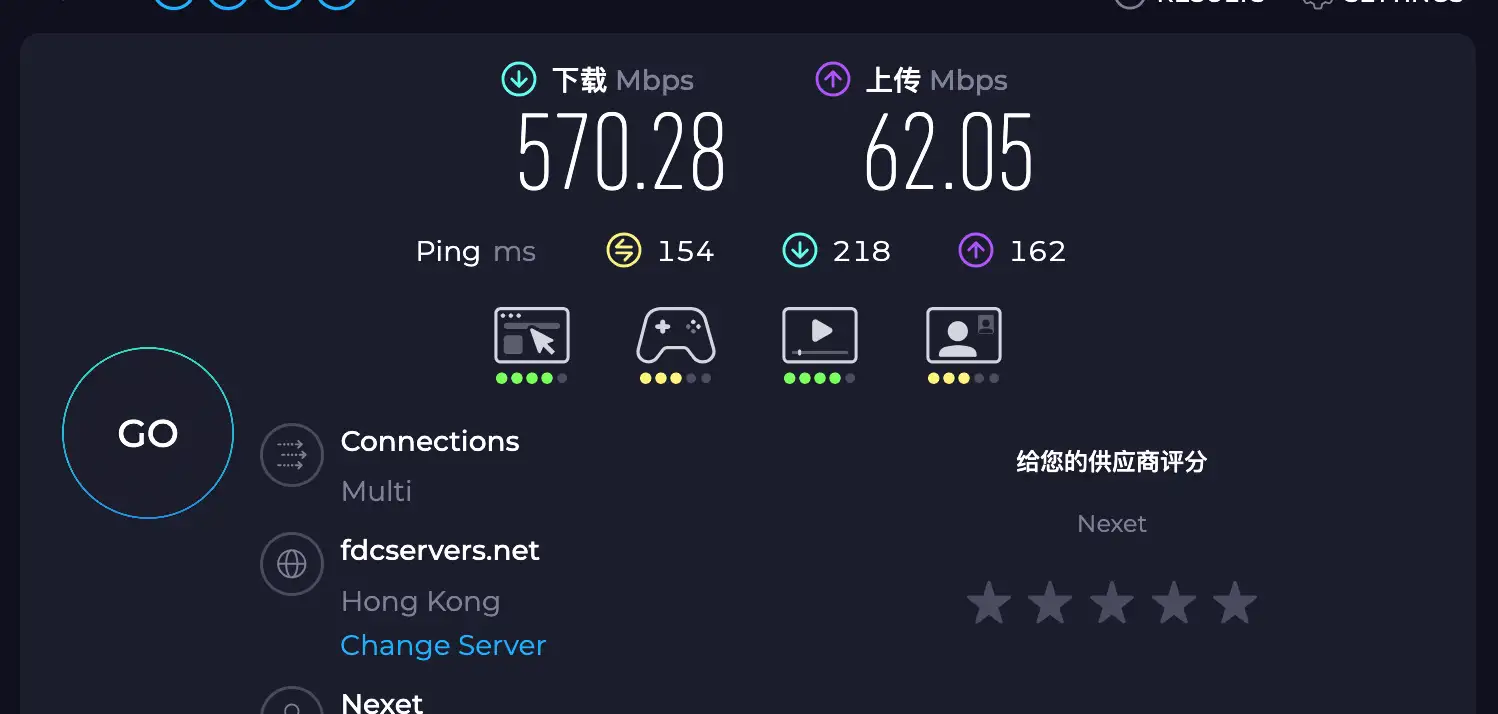Screen dimensions: 1498x714
Task: Click the upload latency arrow icon
Action: pyautogui.click(x=975, y=250)
